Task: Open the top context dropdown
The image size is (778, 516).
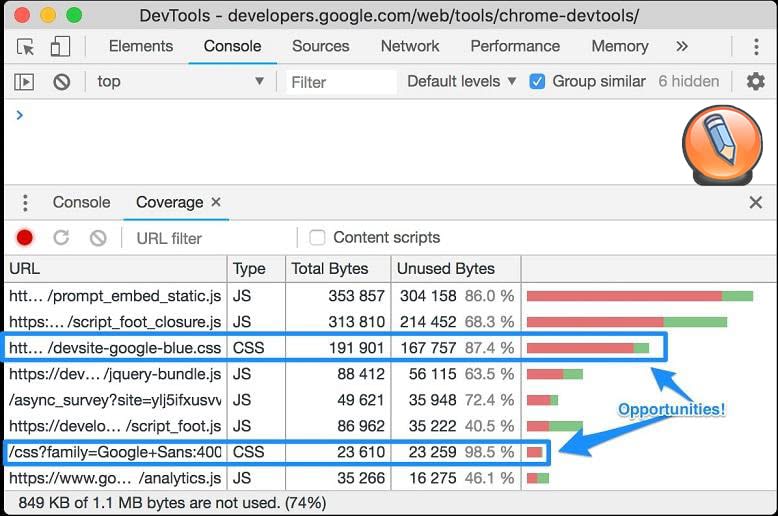Action: click(x=180, y=82)
